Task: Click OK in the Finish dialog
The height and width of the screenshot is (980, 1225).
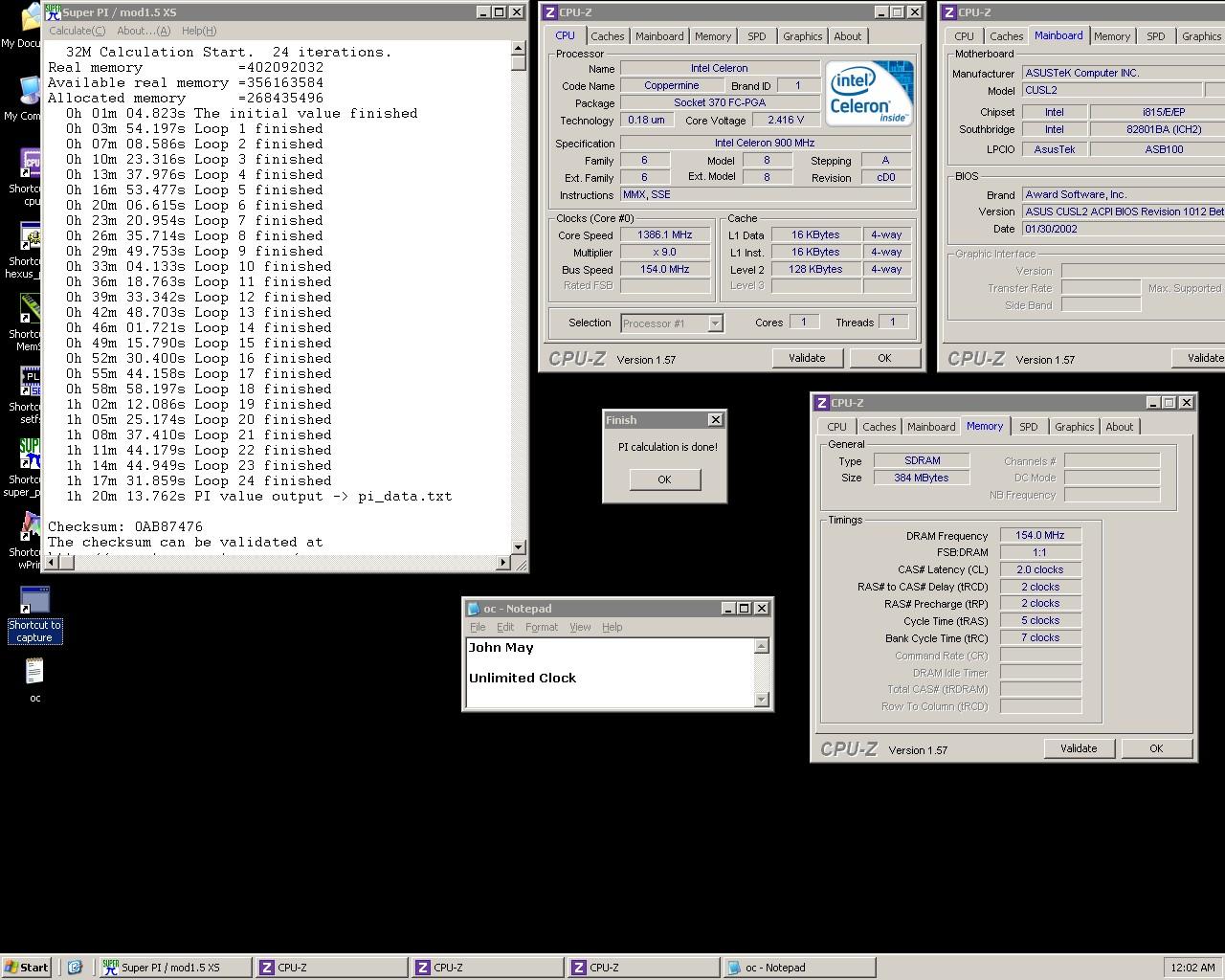Action: coord(664,479)
